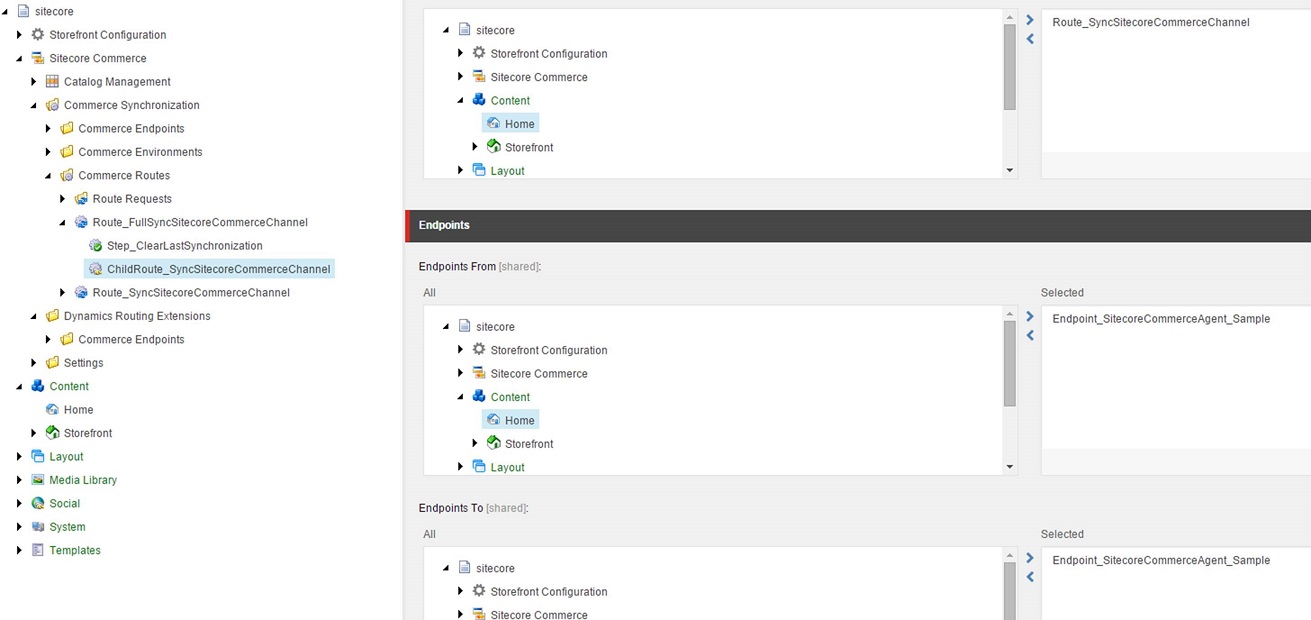This screenshot has width=1311, height=620.
Task: Collapse Content in Endpoints From tree
Action: [x=461, y=397]
